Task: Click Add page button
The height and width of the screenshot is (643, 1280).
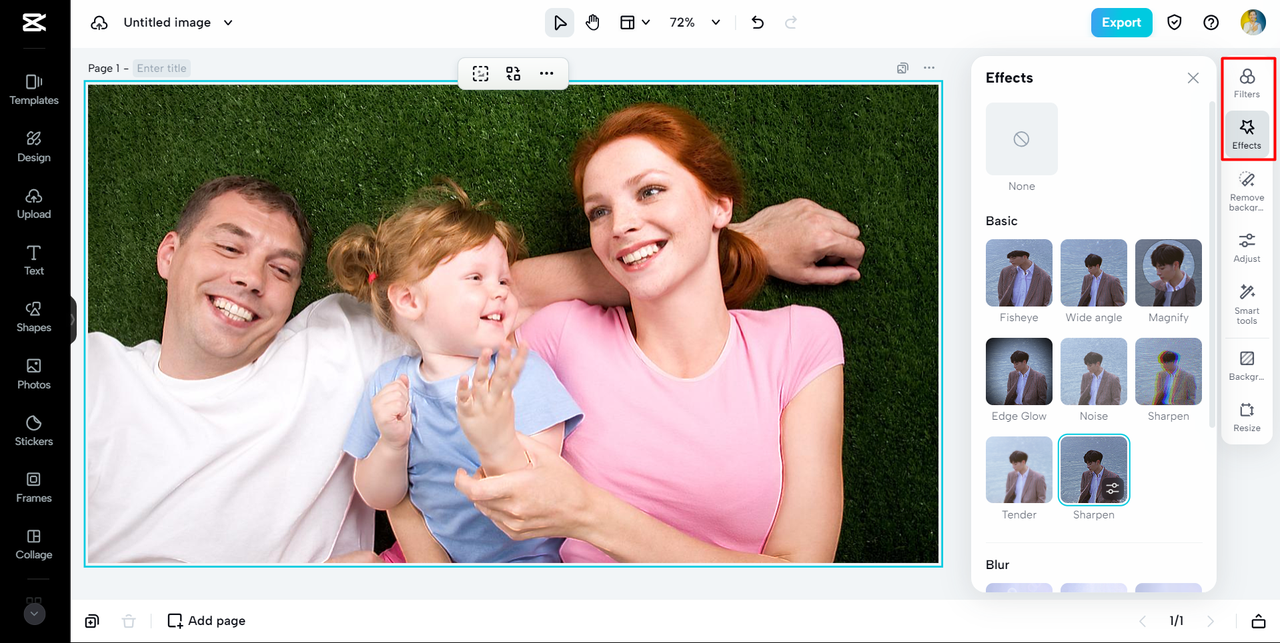Action: [x=206, y=621]
